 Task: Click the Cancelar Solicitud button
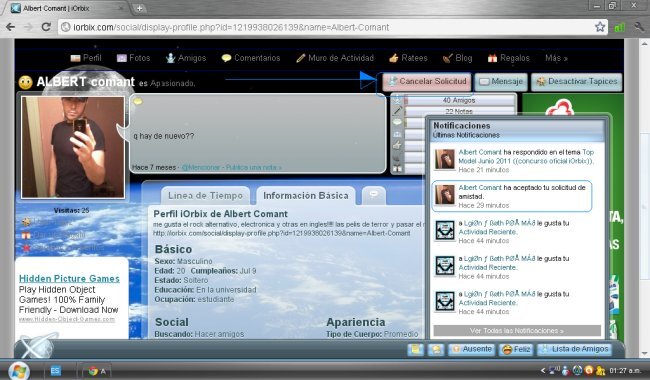tap(427, 82)
